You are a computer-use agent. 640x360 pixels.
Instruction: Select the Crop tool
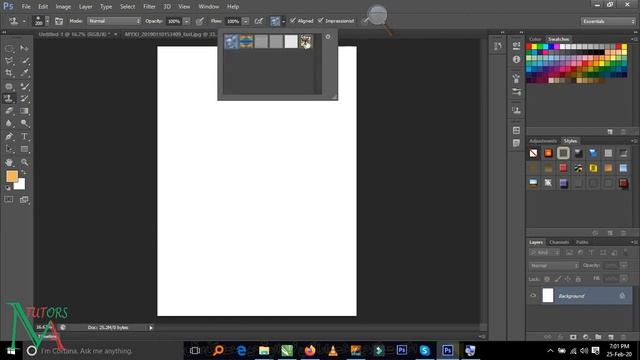click(9, 73)
